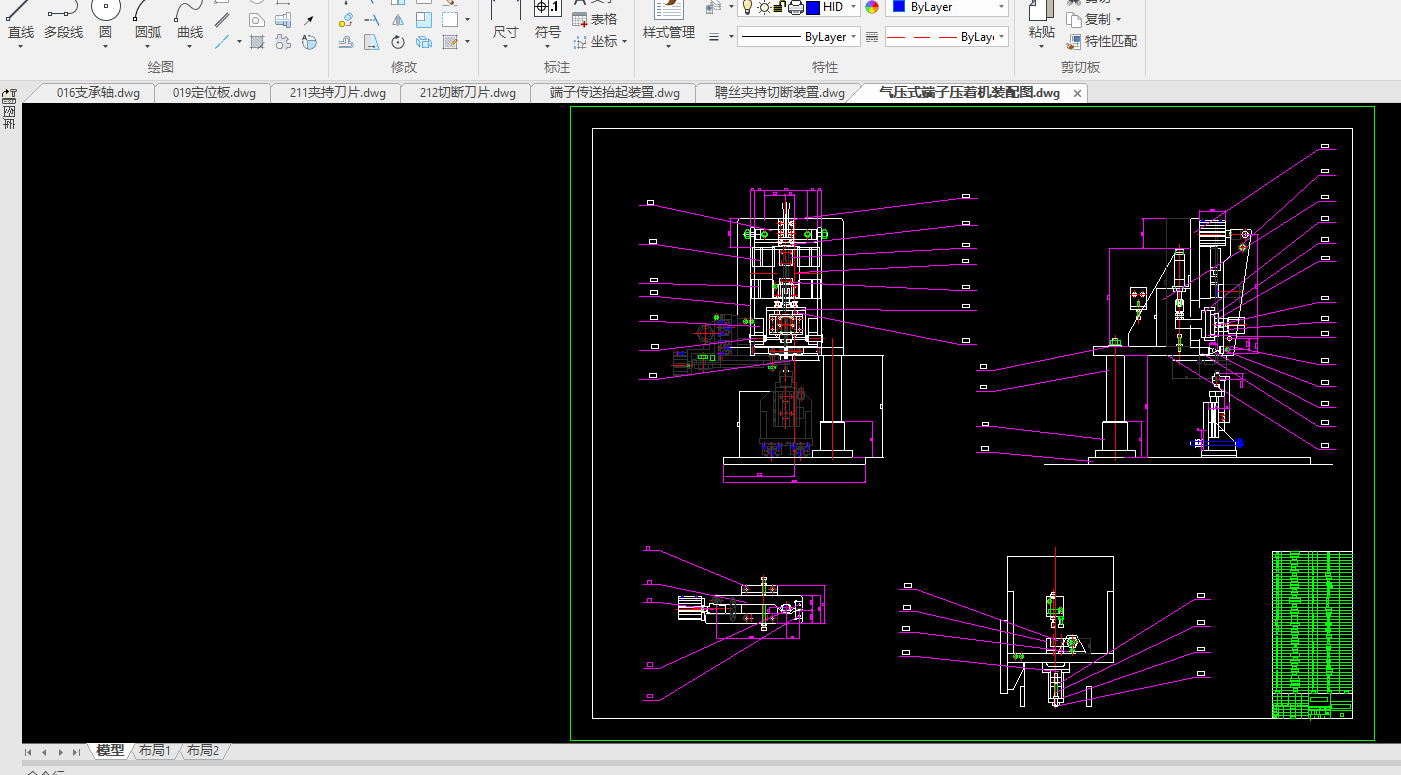Toggle layer freeze sun icon
Image resolution: width=1401 pixels, height=775 pixels.
coord(763,7)
